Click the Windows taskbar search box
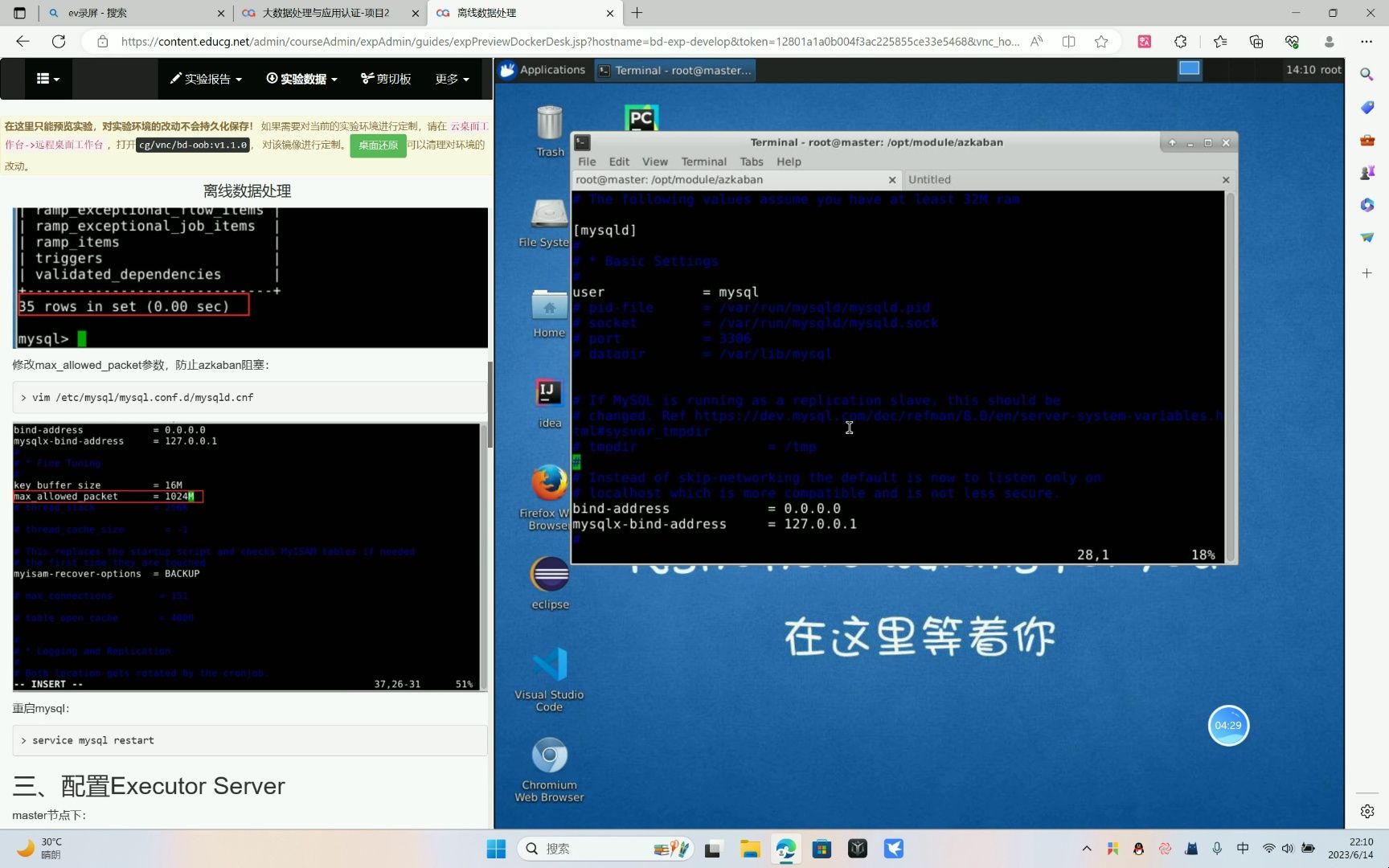Viewport: 1389px width, 868px height. [x=605, y=849]
